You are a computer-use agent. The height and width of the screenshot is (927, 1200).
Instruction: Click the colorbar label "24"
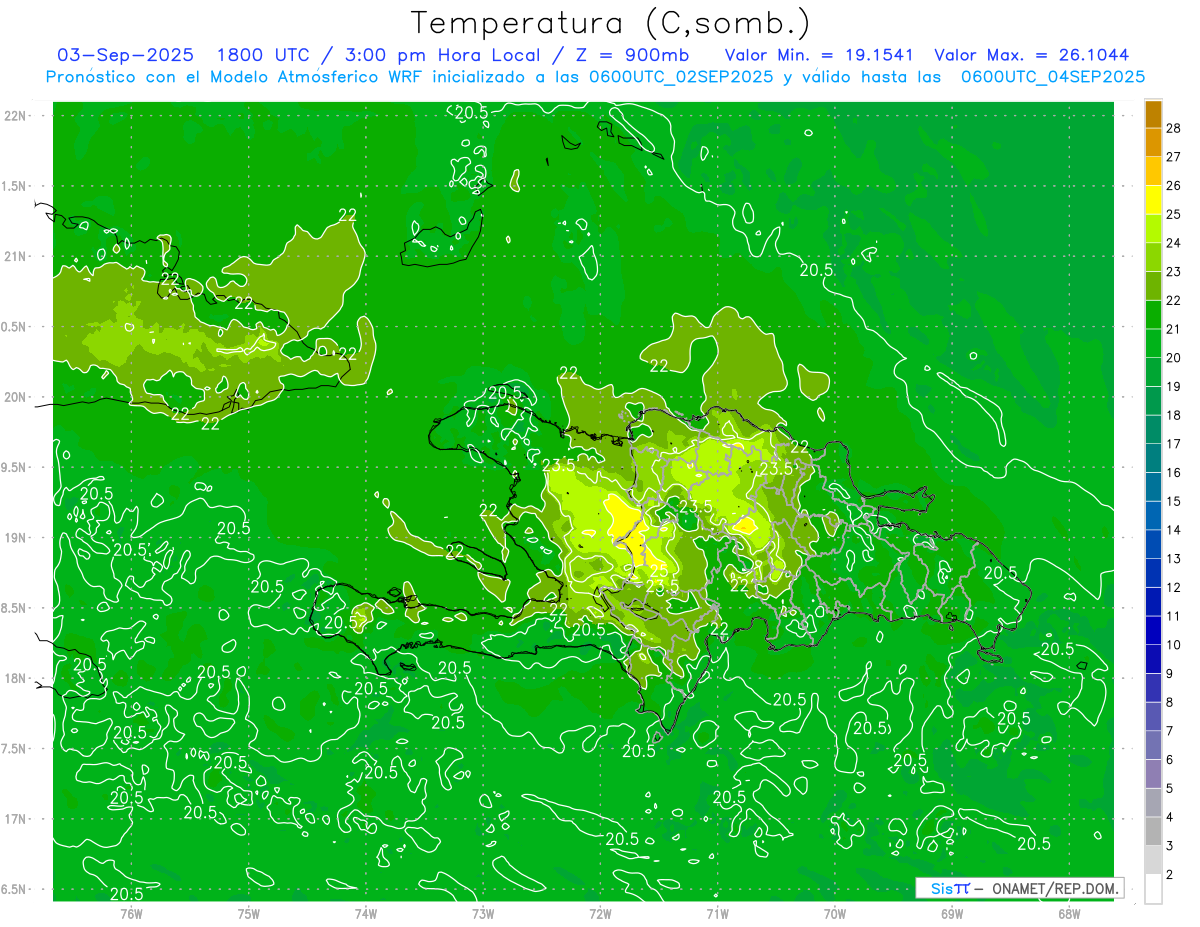coord(1174,243)
